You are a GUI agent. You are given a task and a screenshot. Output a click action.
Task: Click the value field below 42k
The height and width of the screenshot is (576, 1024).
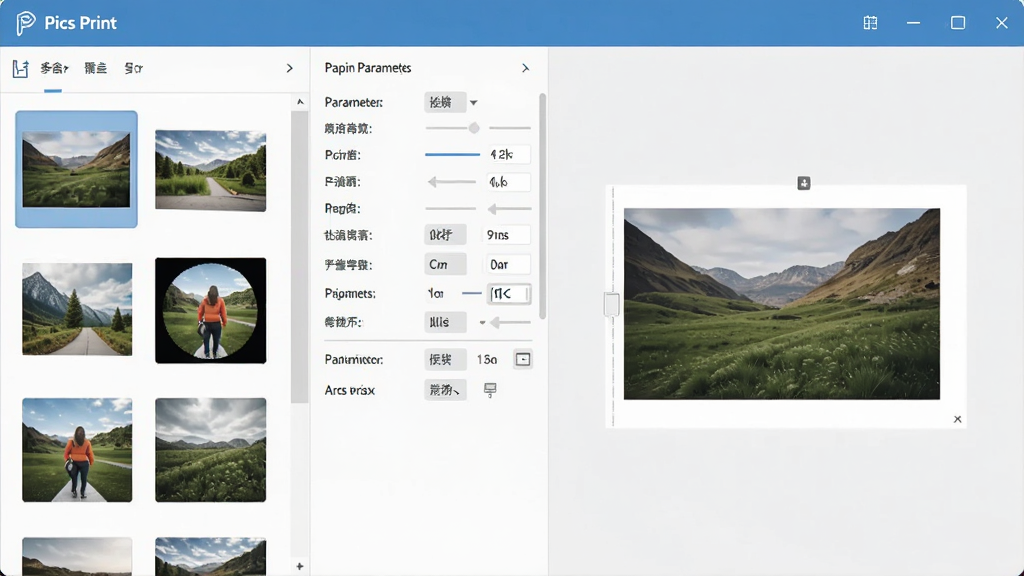point(508,182)
